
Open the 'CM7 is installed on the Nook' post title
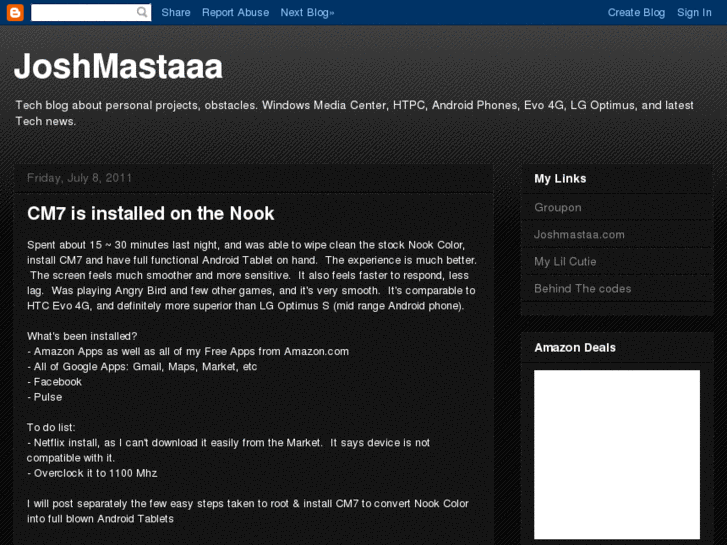[x=151, y=213]
